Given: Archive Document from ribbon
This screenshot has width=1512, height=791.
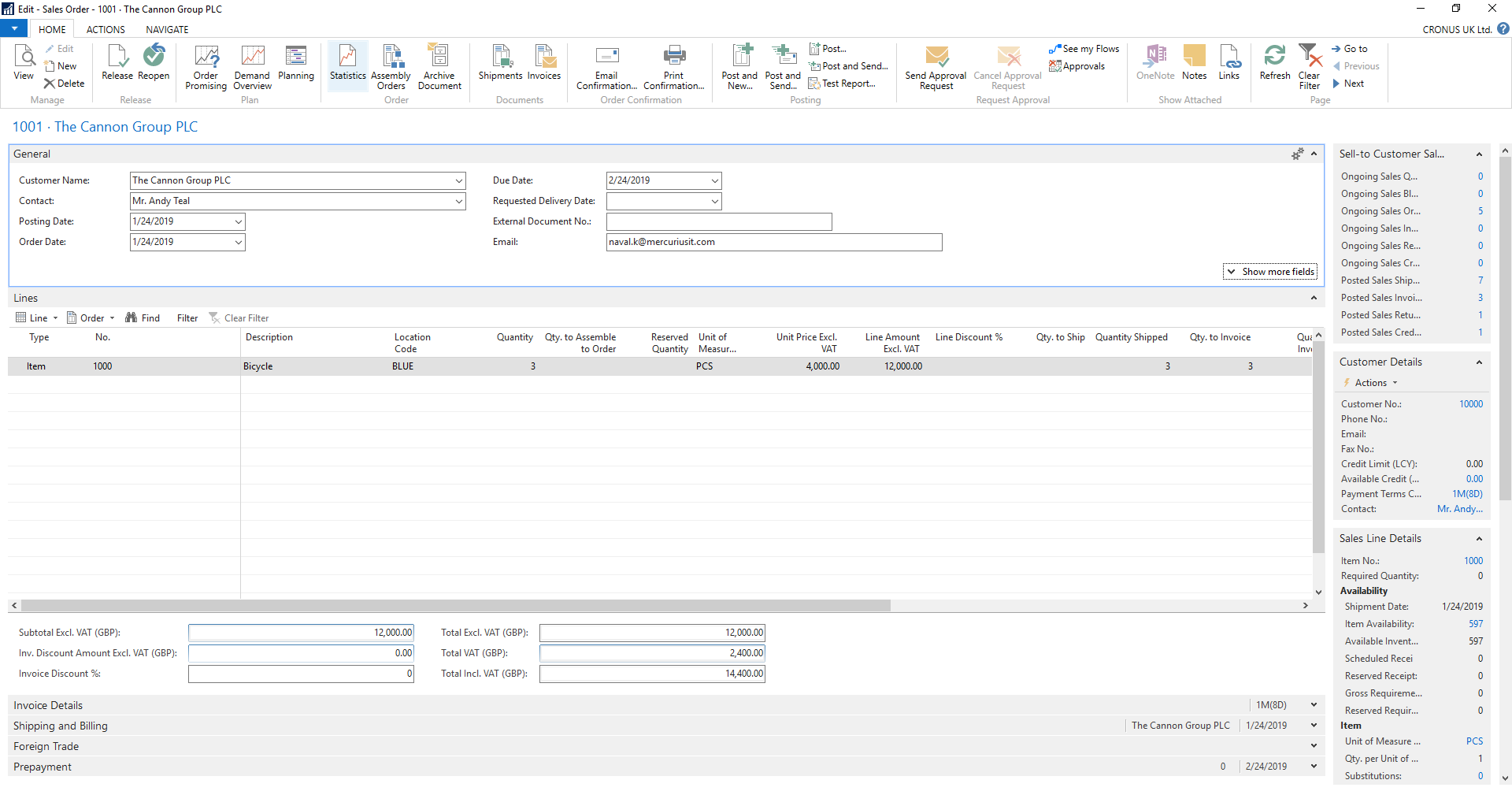Looking at the screenshot, I should 439,67.
